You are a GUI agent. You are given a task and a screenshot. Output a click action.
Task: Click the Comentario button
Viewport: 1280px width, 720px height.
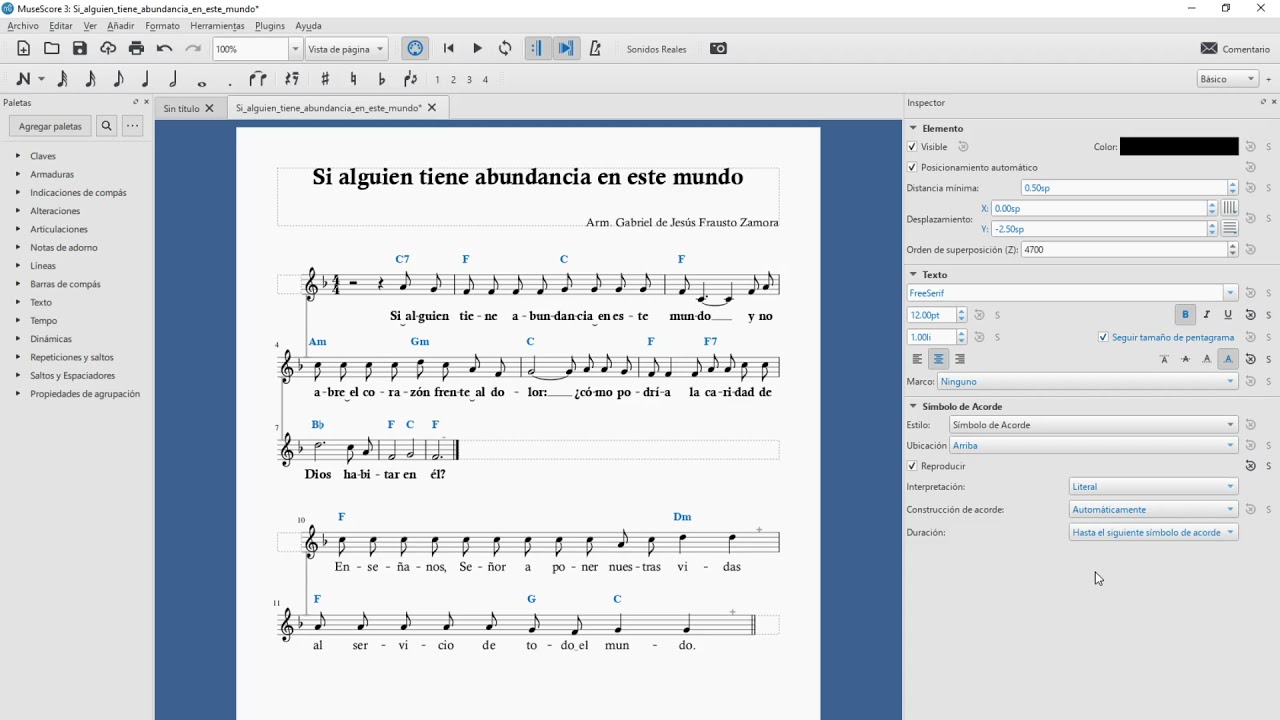point(1235,48)
